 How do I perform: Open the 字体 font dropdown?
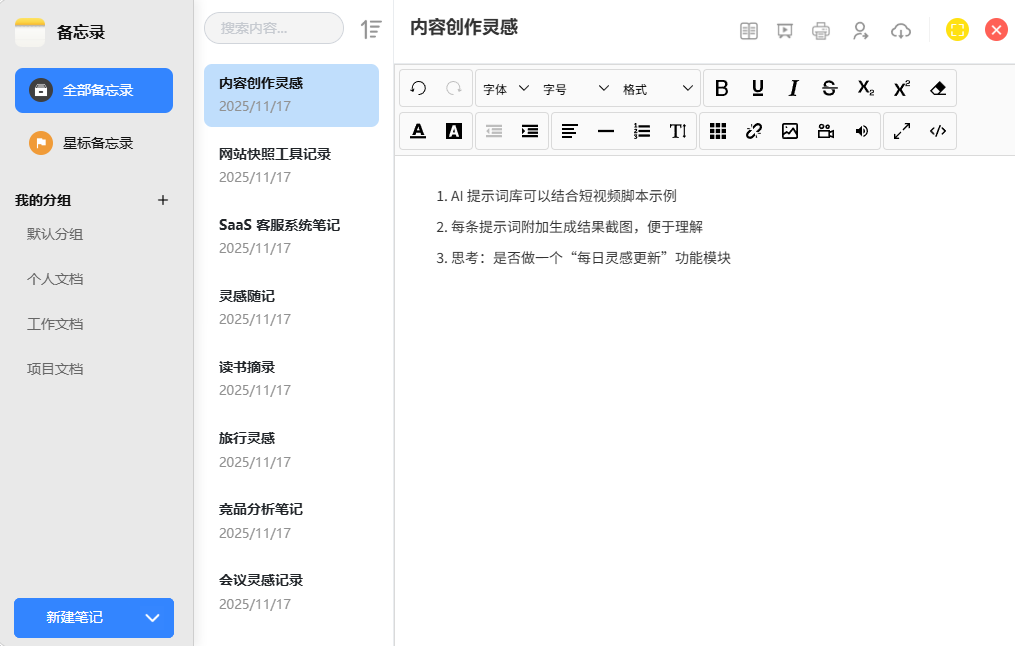[x=506, y=89]
